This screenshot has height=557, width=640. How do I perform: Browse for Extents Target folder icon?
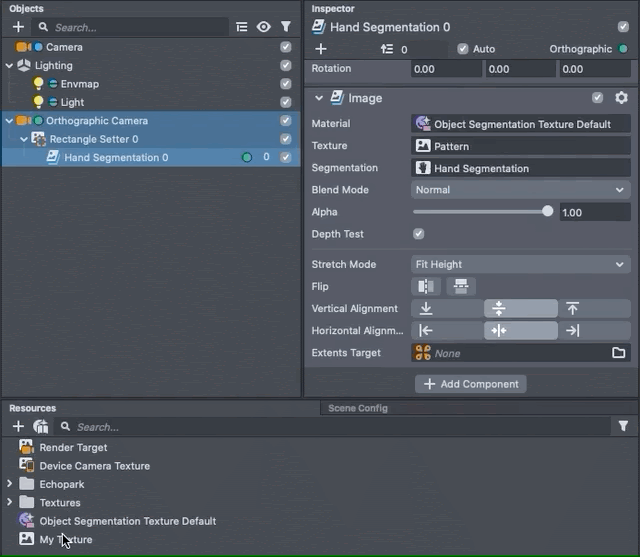click(x=619, y=353)
